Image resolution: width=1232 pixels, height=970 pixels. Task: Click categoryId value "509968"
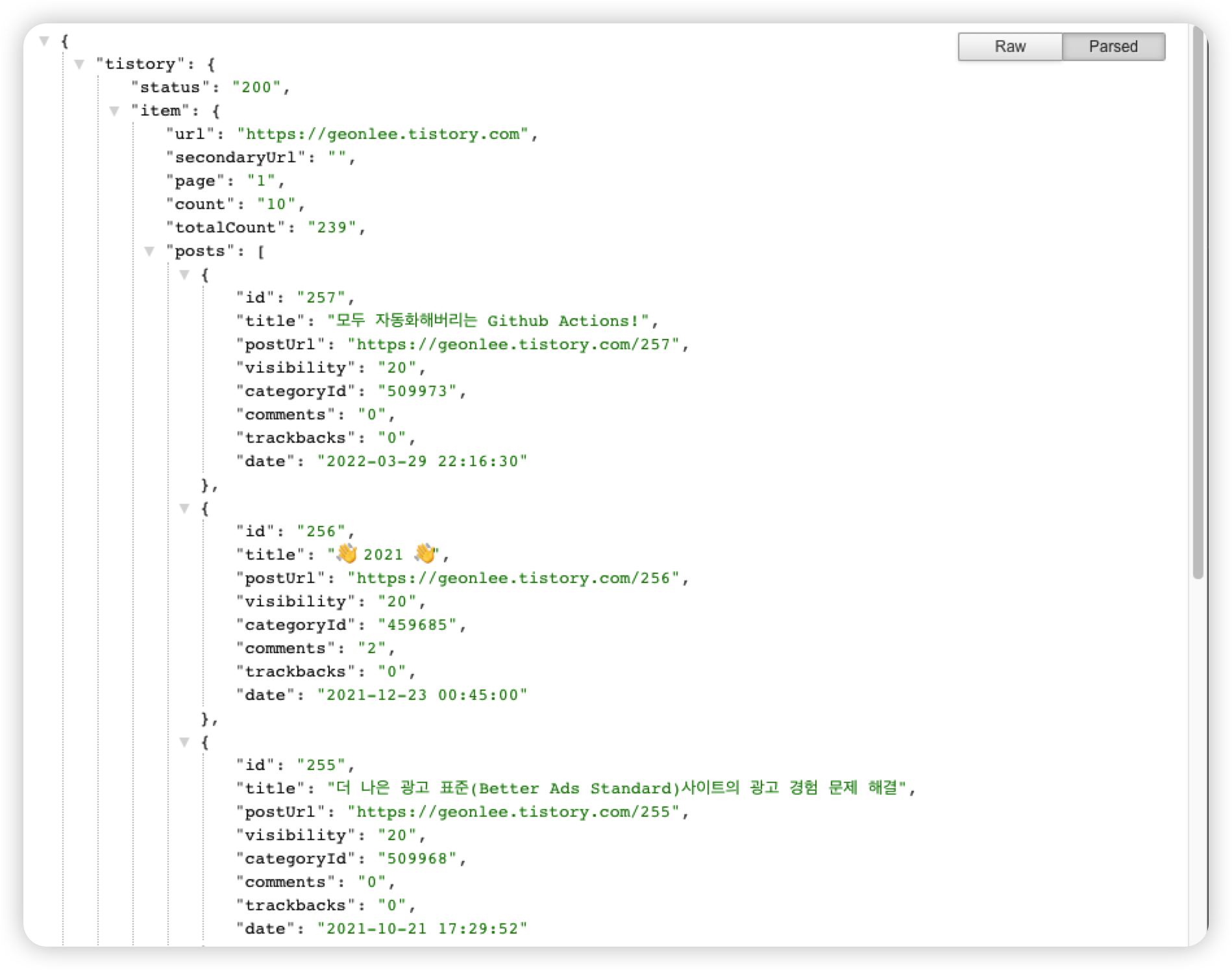417,859
